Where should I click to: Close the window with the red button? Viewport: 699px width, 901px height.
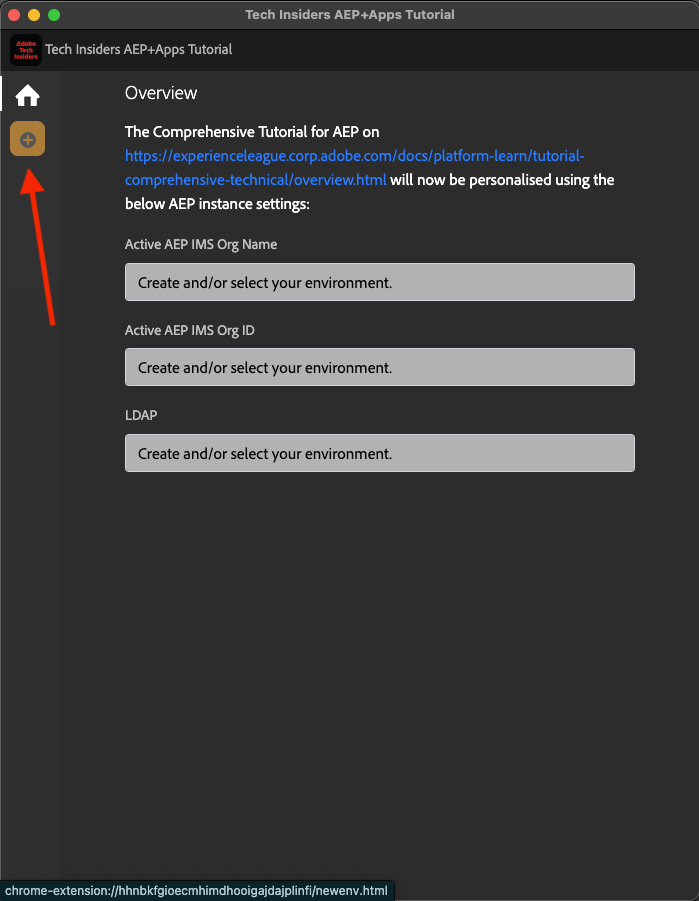pos(14,15)
